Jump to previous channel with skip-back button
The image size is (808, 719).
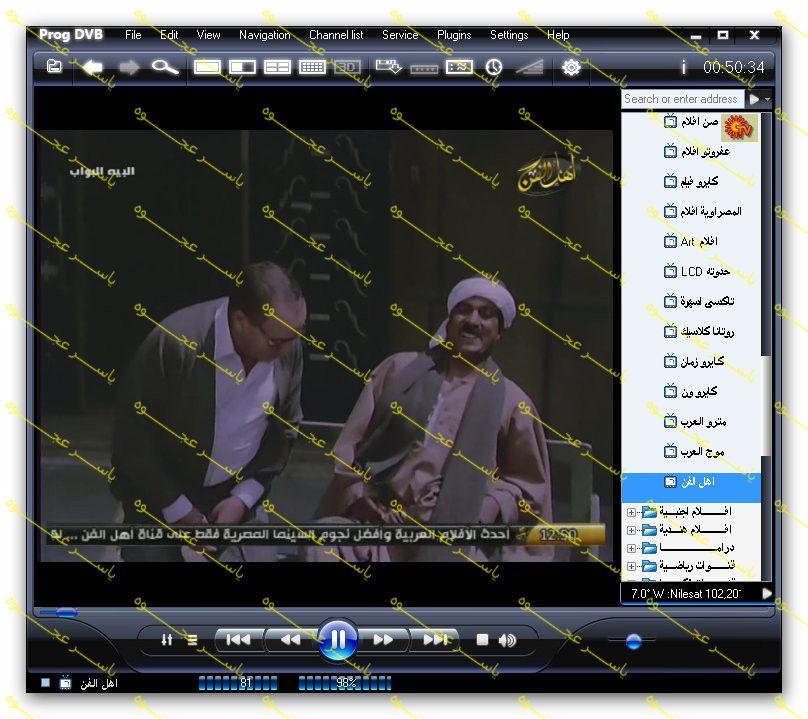pos(239,640)
